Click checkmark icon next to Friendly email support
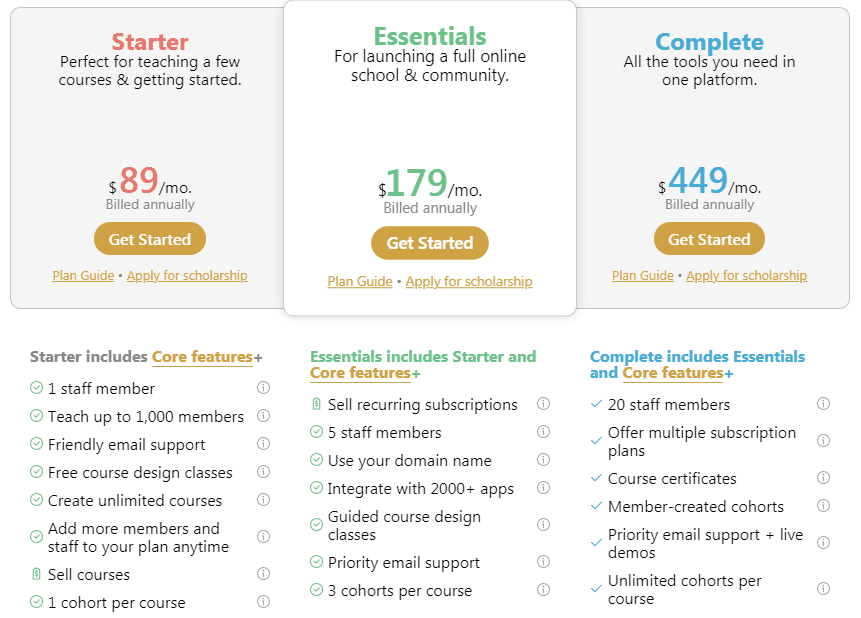This screenshot has width=861, height=618. point(36,444)
